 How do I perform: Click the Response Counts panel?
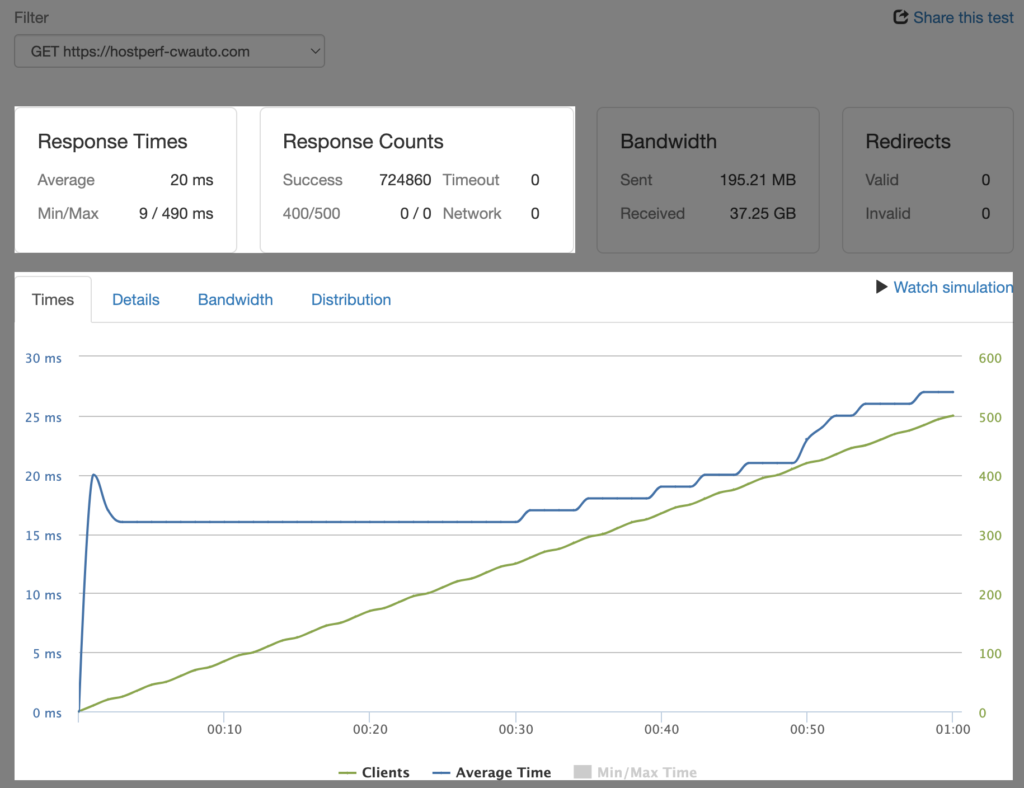click(x=417, y=180)
